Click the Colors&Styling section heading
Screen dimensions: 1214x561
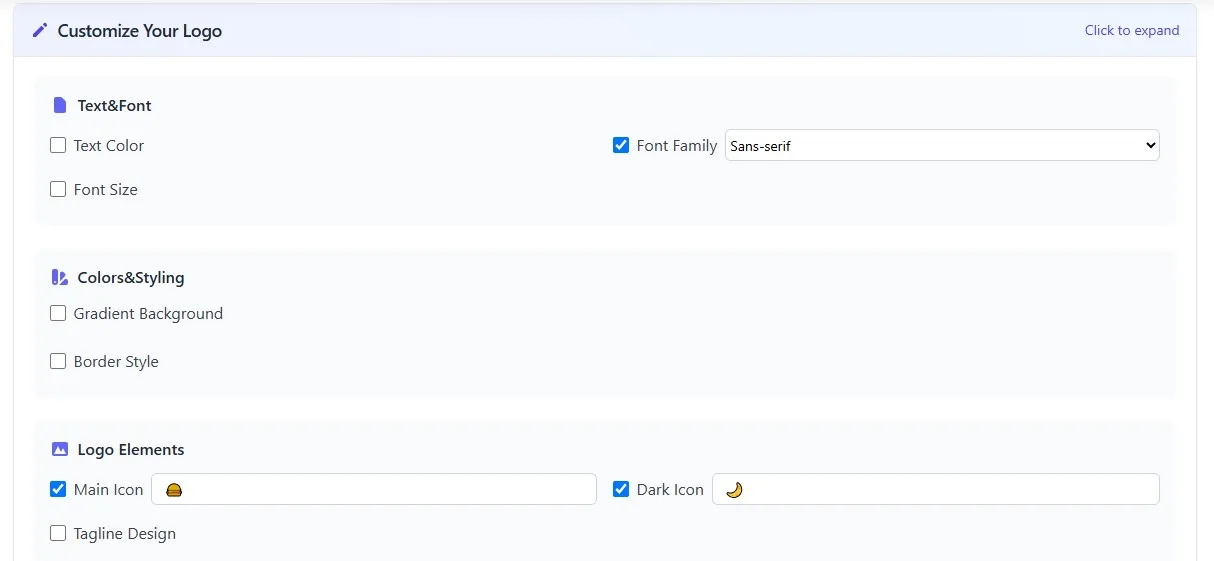131,277
